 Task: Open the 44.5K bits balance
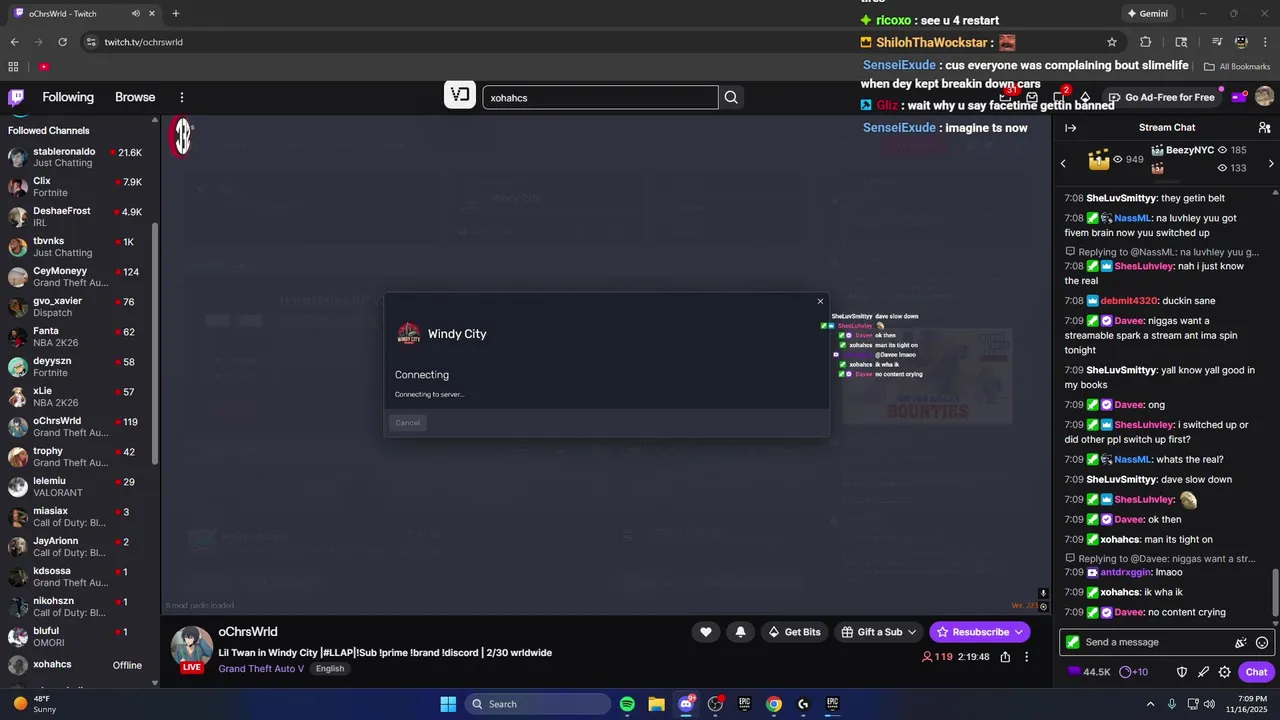pyautogui.click(x=1089, y=672)
